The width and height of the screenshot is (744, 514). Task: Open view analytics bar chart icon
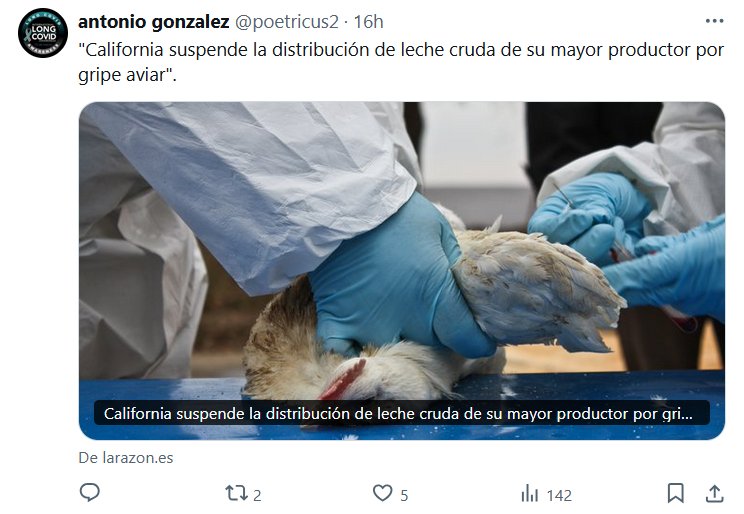(530, 494)
